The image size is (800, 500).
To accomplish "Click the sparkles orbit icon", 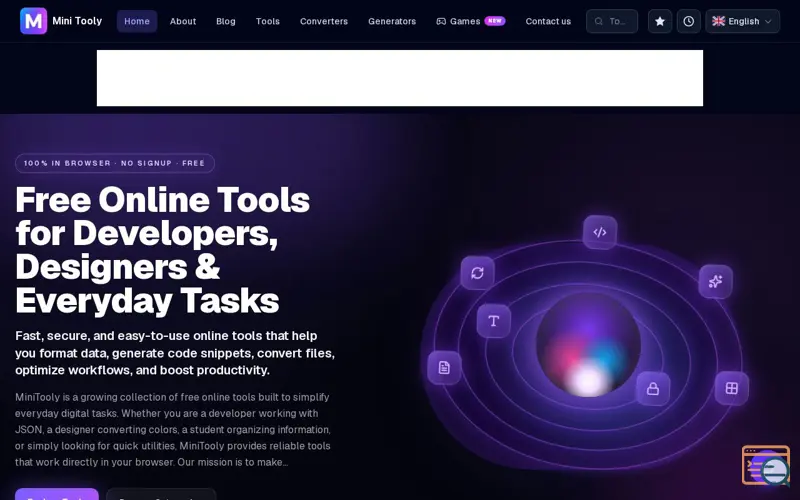I will (715, 281).
